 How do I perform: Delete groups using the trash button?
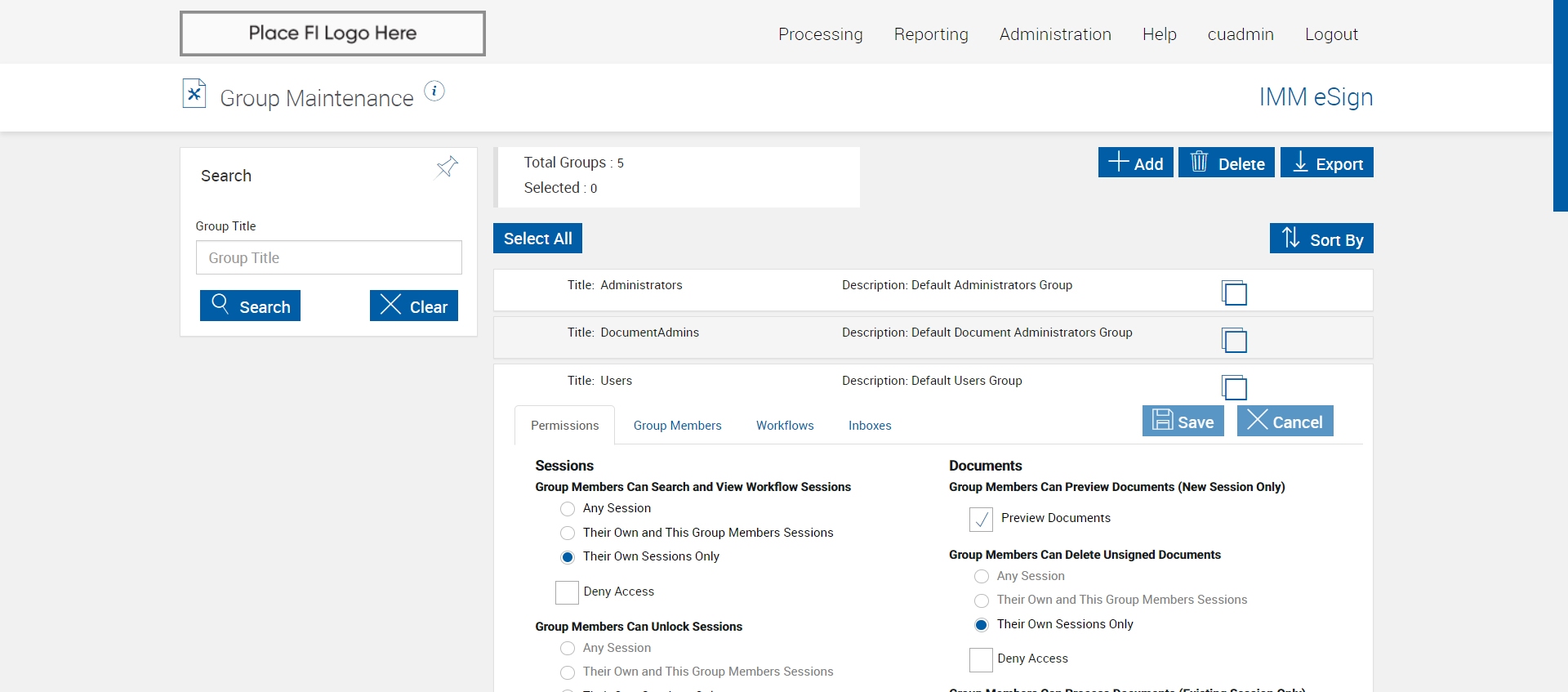(1226, 163)
